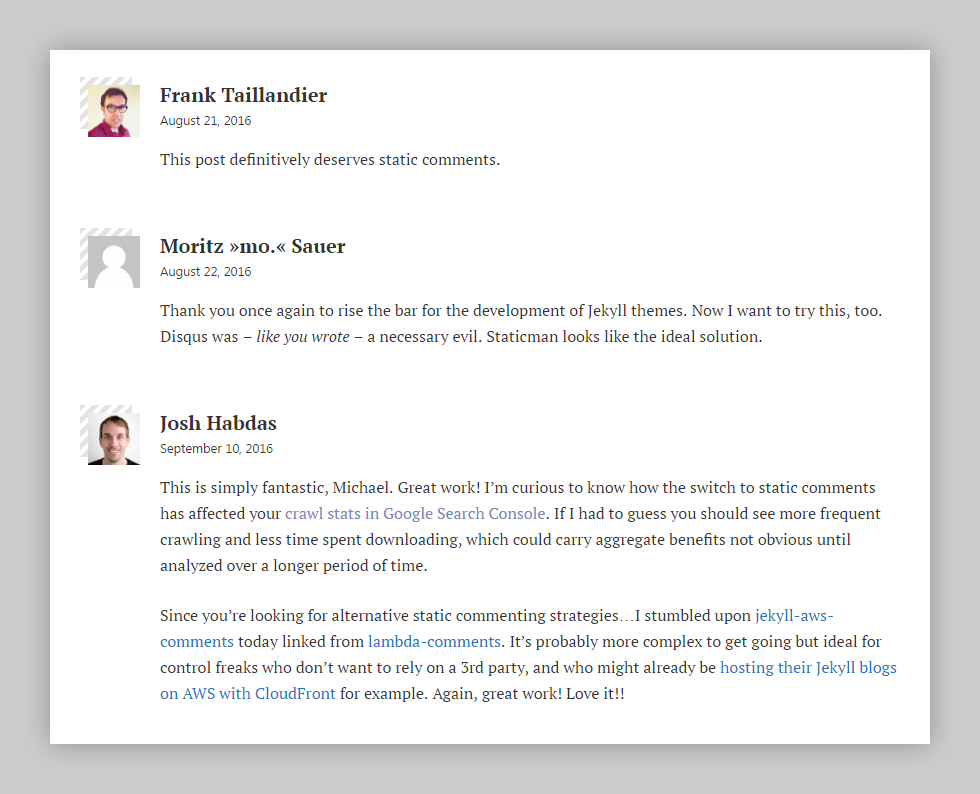Open the hosting Jekyll blogs on AWS CloudFront link
The width and height of the screenshot is (980, 794).
[807, 667]
